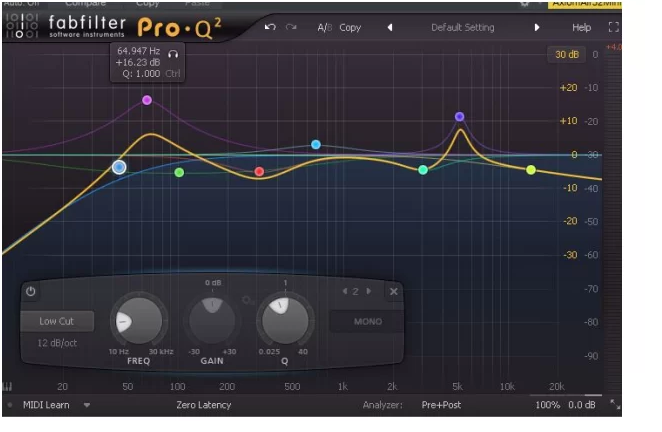Copy settings with the Copy button

[x=350, y=27]
